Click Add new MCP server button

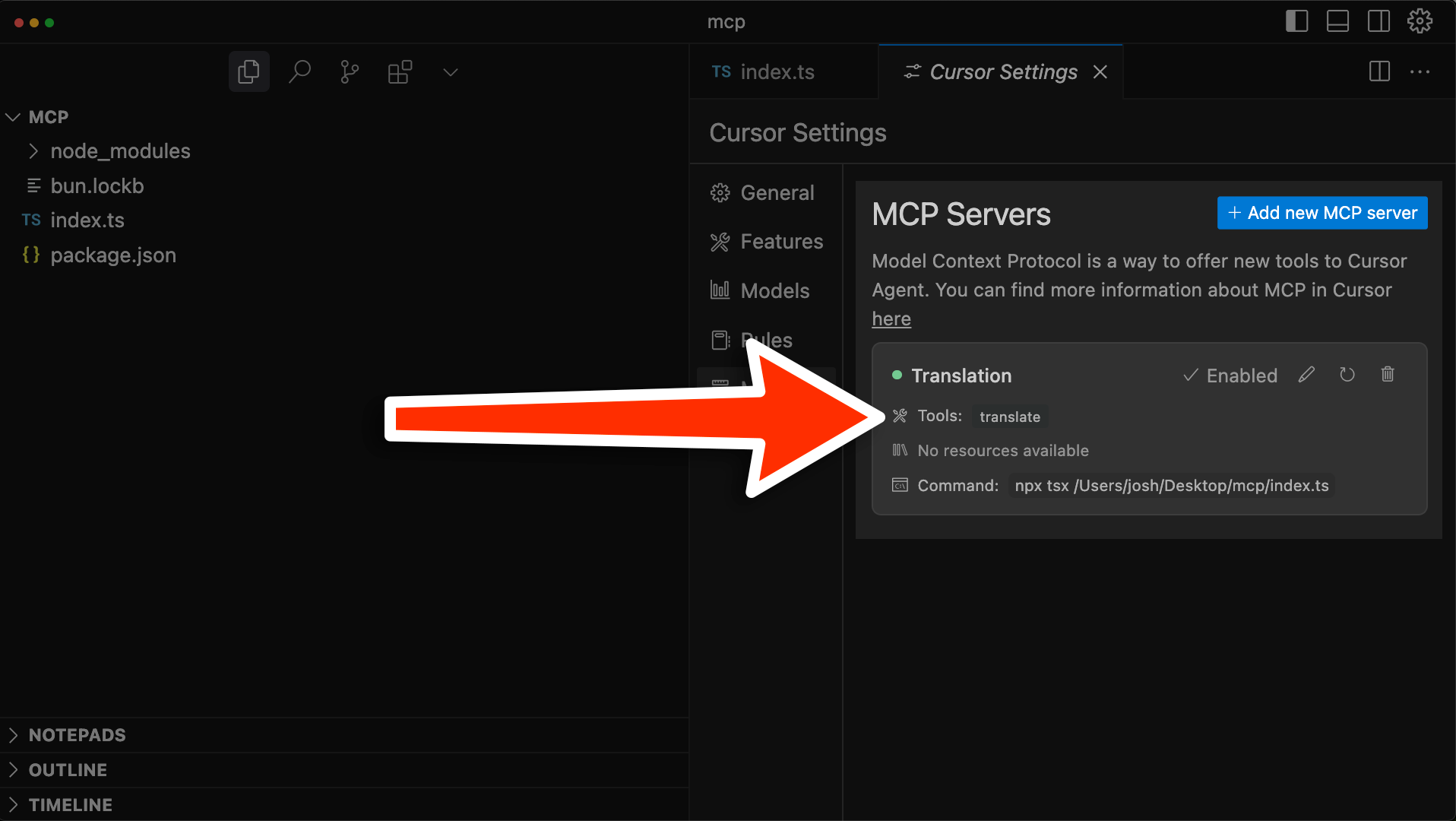click(x=1322, y=213)
